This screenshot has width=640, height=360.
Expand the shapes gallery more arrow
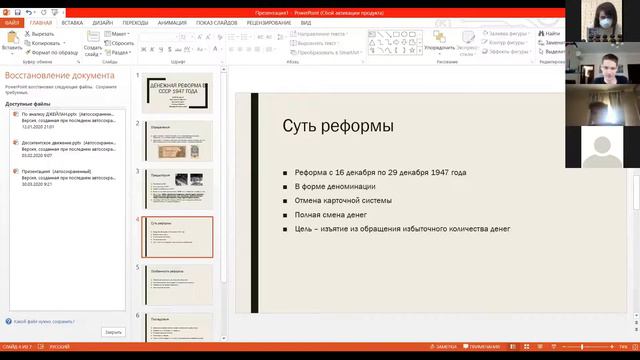point(420,51)
